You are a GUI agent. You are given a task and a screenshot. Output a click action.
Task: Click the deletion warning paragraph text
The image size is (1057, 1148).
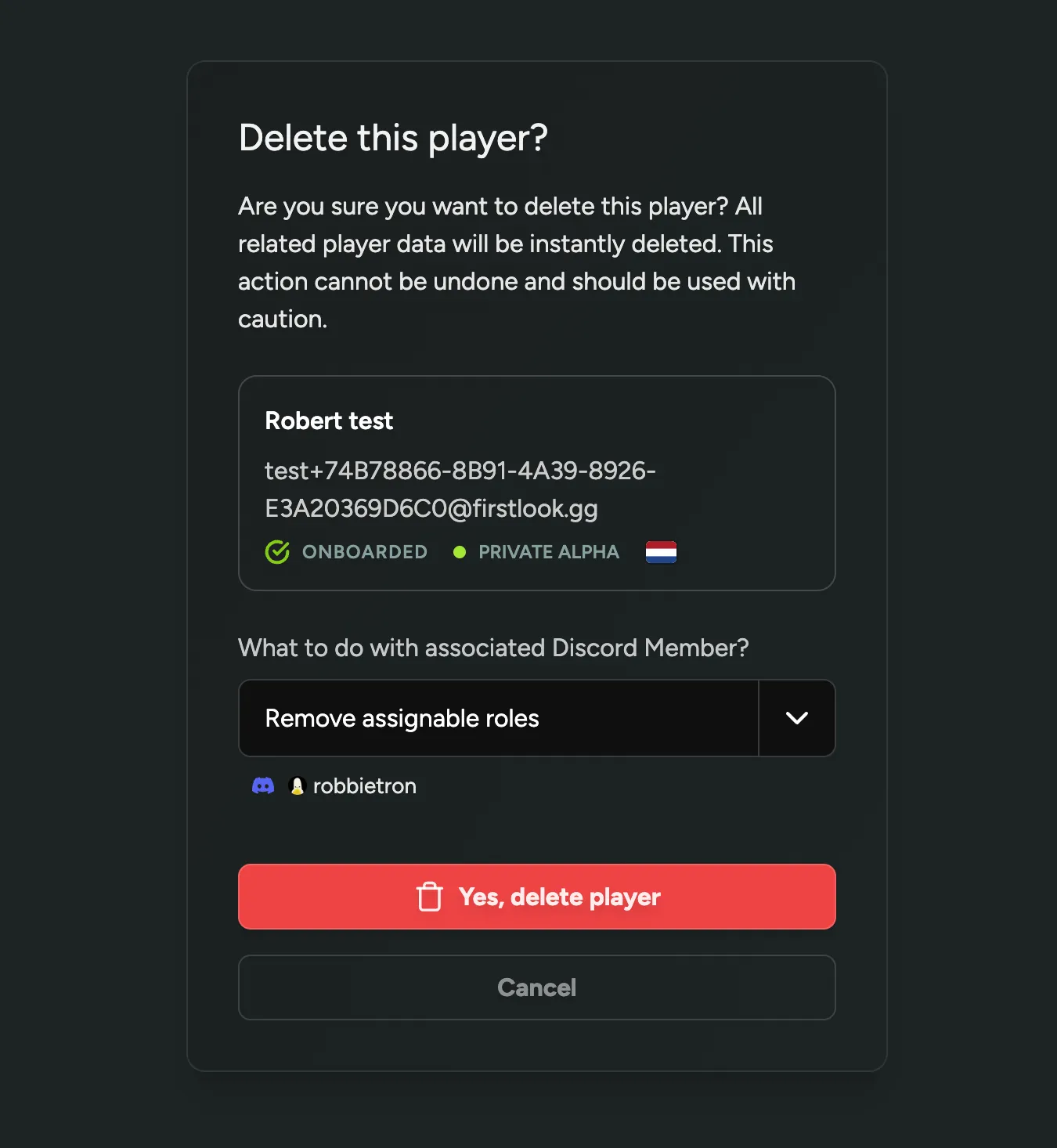coord(517,262)
